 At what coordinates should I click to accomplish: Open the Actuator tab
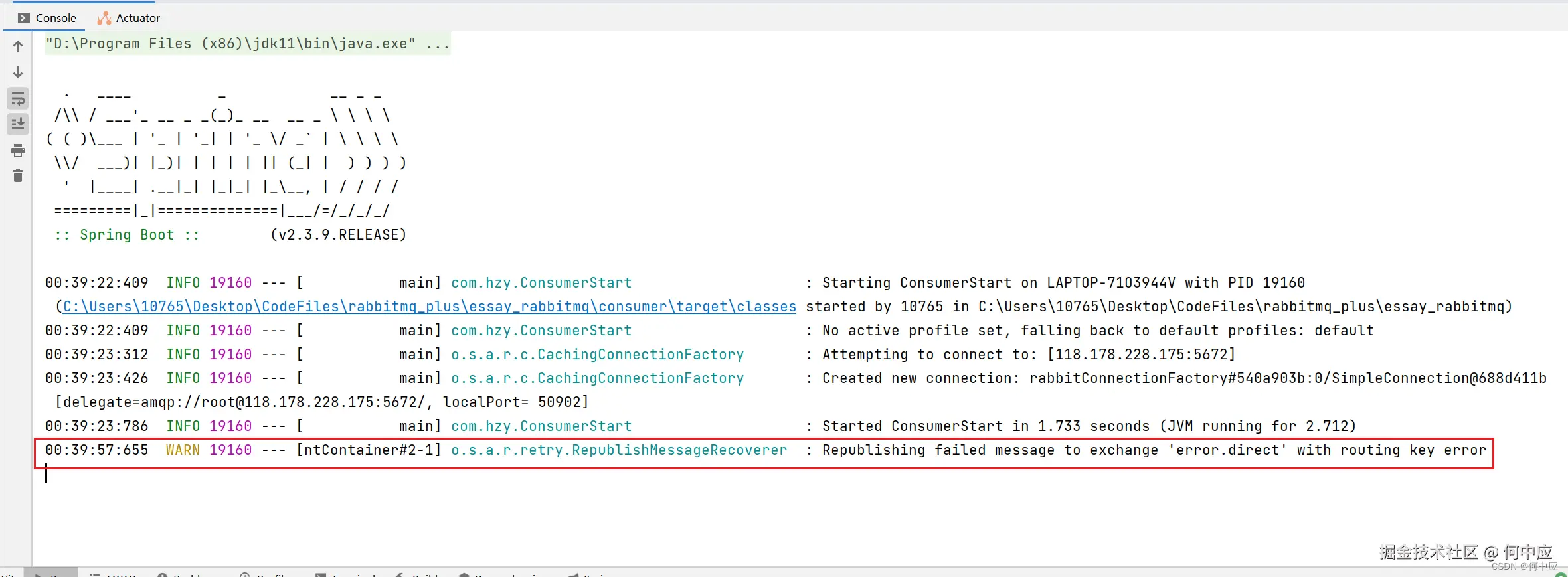[129, 18]
